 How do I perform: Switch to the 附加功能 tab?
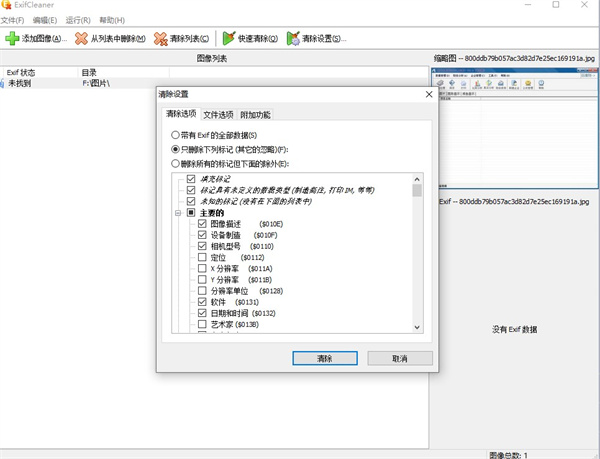coord(255,115)
